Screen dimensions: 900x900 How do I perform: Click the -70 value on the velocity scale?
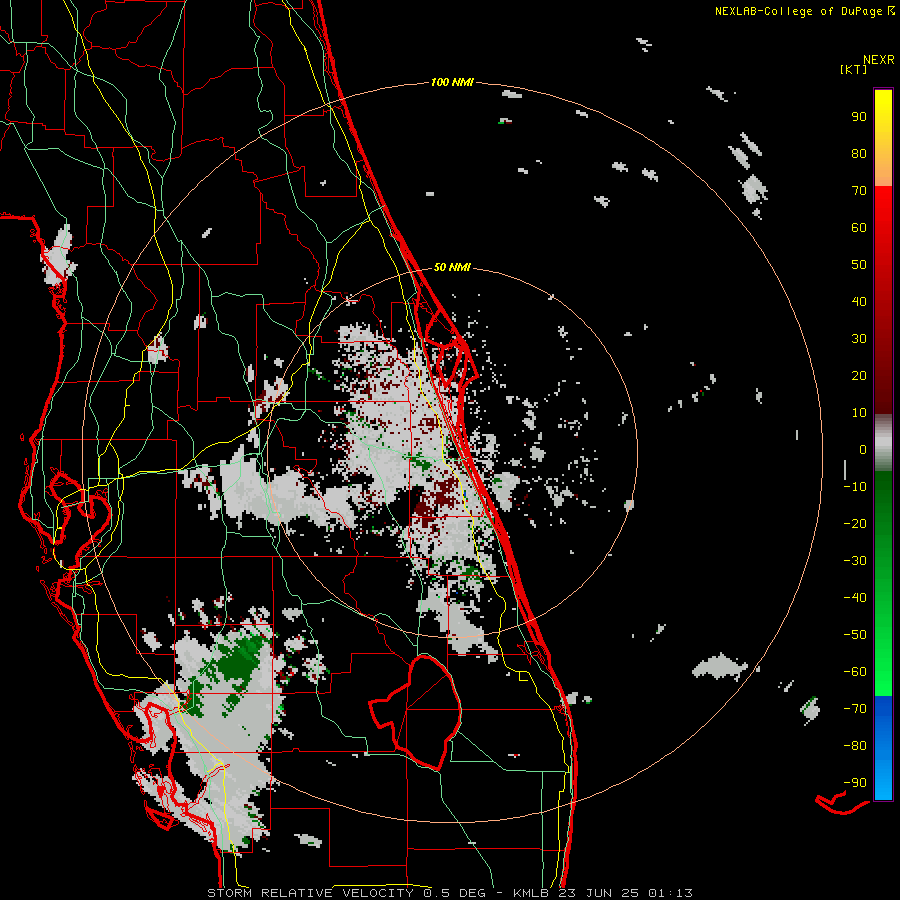point(855,709)
